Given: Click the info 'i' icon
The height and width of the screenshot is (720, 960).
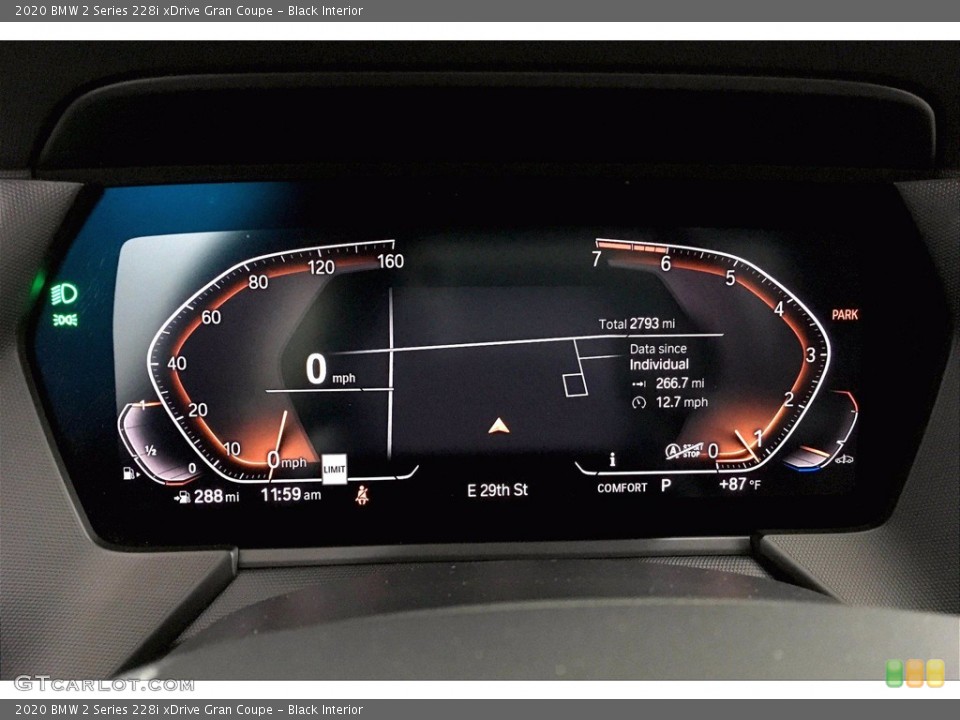Looking at the screenshot, I should coord(612,459).
